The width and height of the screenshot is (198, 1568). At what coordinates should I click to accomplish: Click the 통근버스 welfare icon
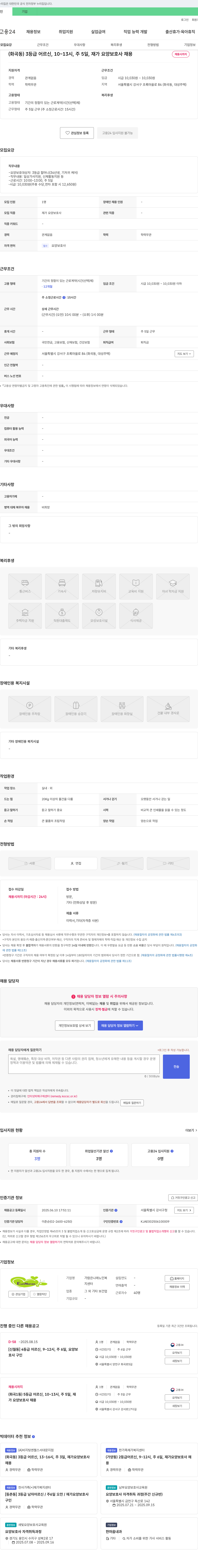coord(25,586)
